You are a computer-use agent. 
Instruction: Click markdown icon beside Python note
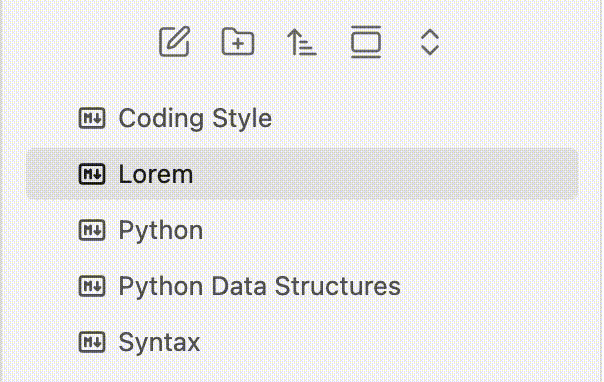tap(92, 230)
